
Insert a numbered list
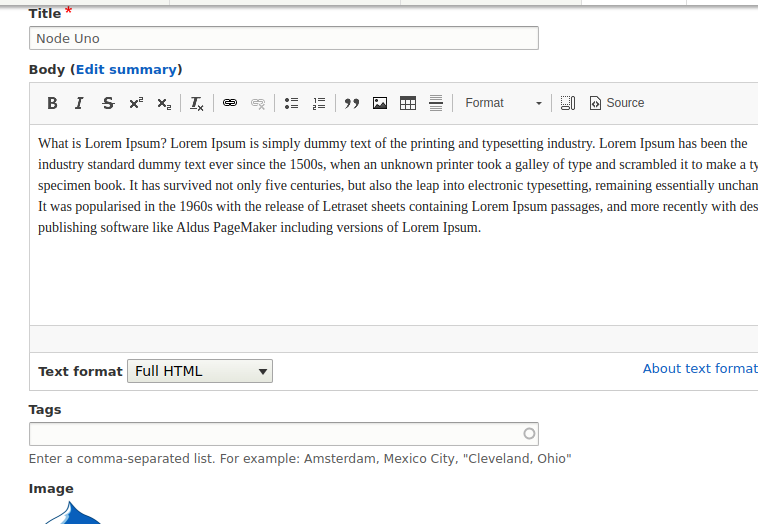(x=319, y=103)
